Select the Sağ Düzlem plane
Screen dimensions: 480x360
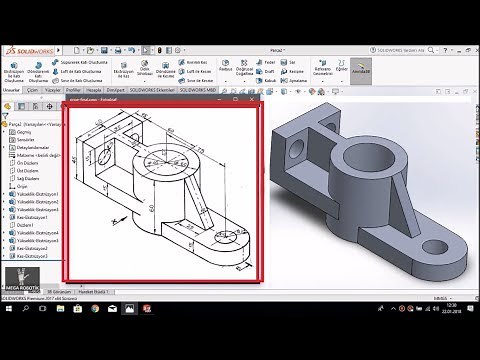(x=24, y=179)
